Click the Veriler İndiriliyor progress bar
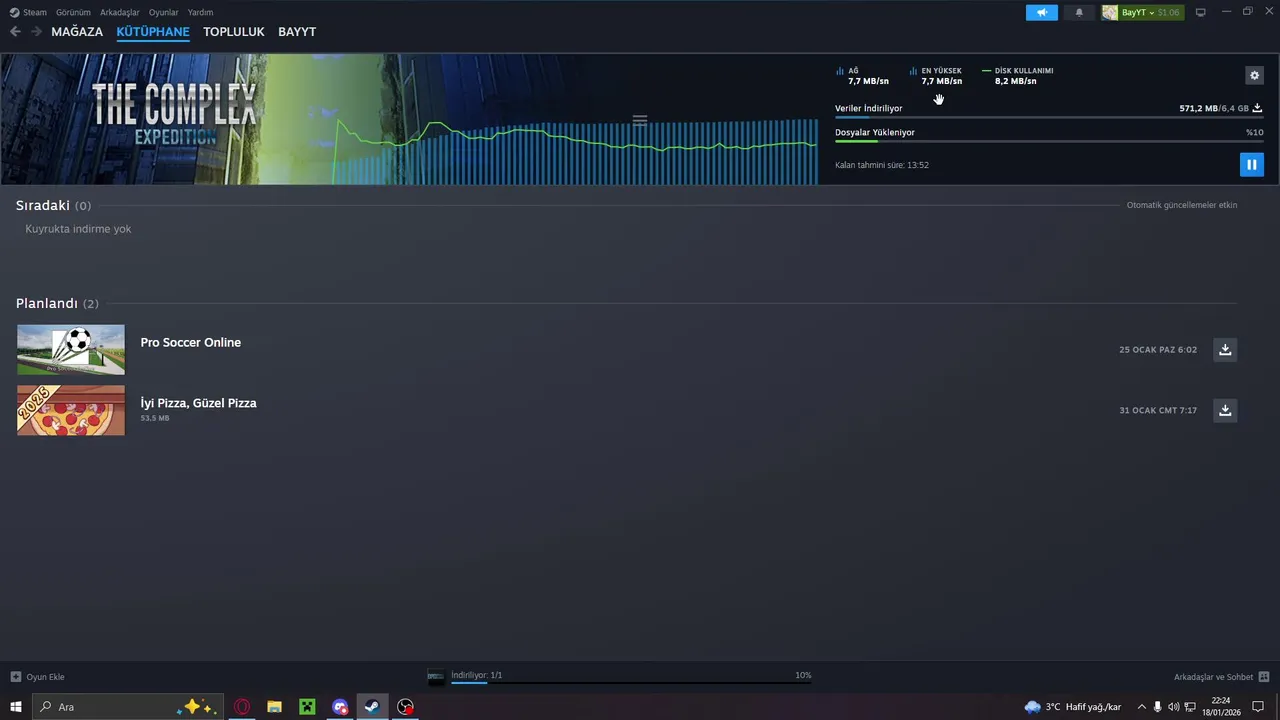 tap(1049, 118)
